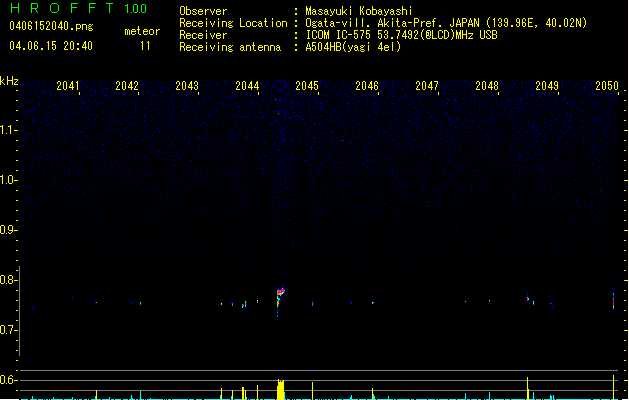
Task: Click the kHz axis unit label
Action: coord(9,81)
